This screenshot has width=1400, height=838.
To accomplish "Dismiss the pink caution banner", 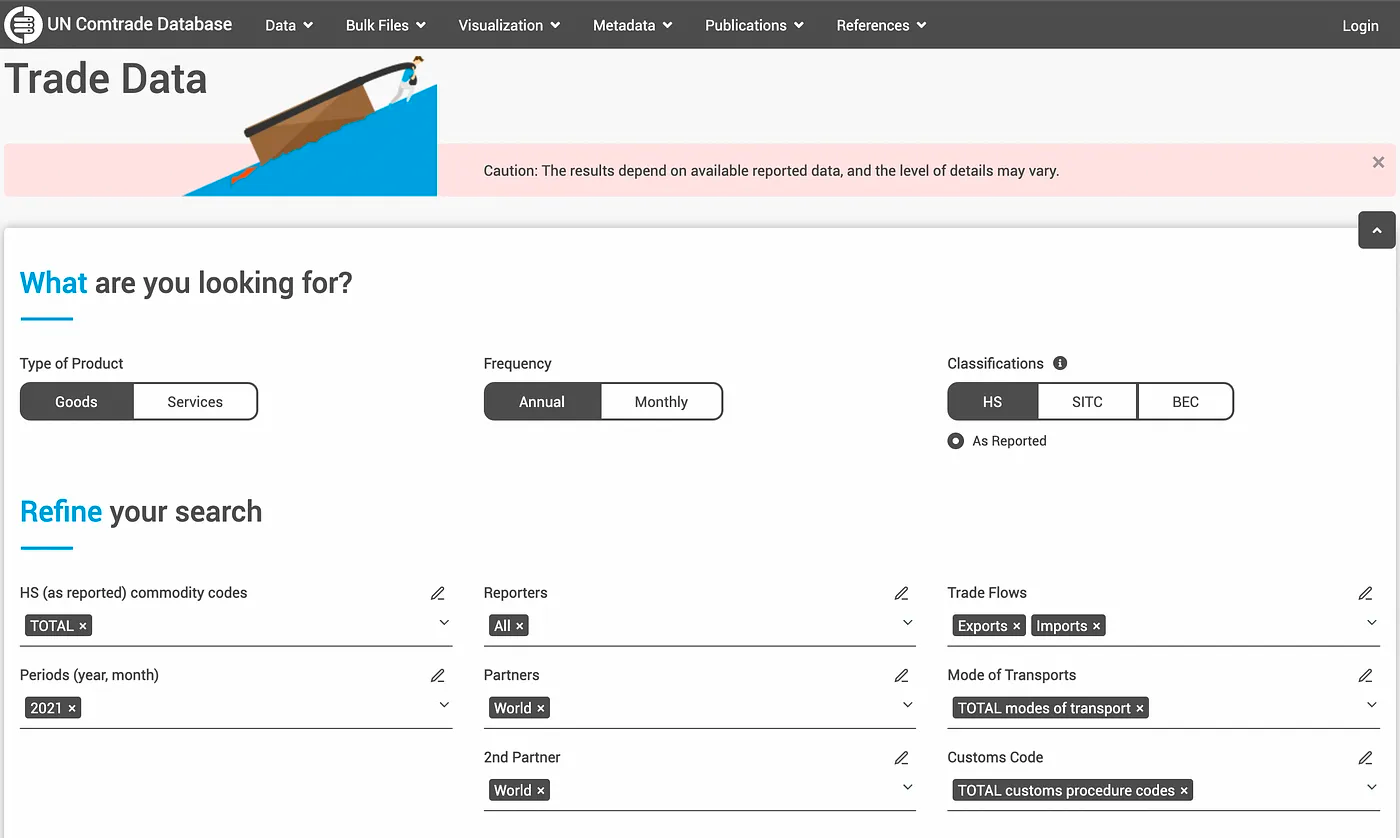I will point(1378,162).
